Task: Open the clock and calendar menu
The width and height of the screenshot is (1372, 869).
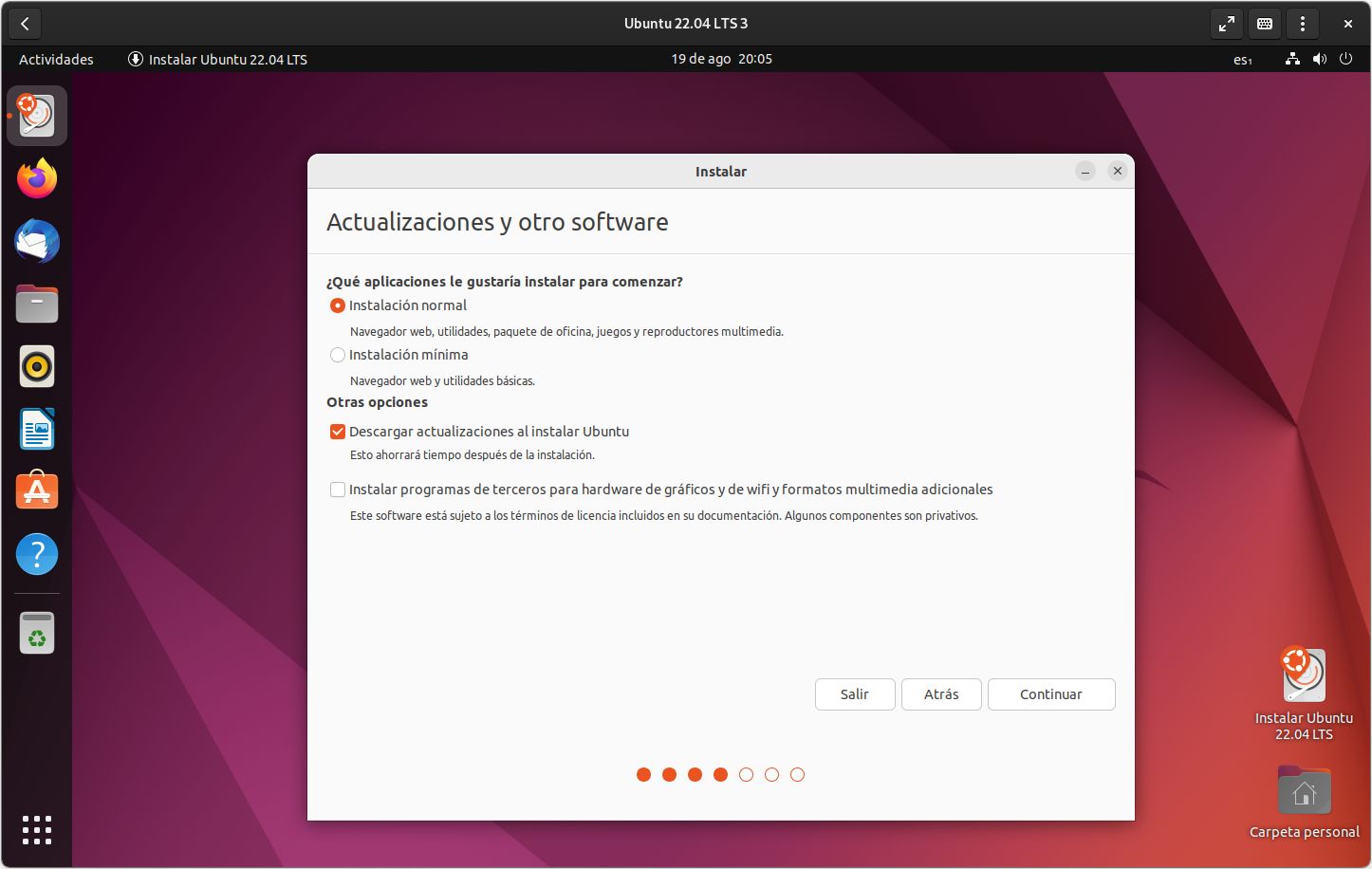Action: click(x=721, y=59)
